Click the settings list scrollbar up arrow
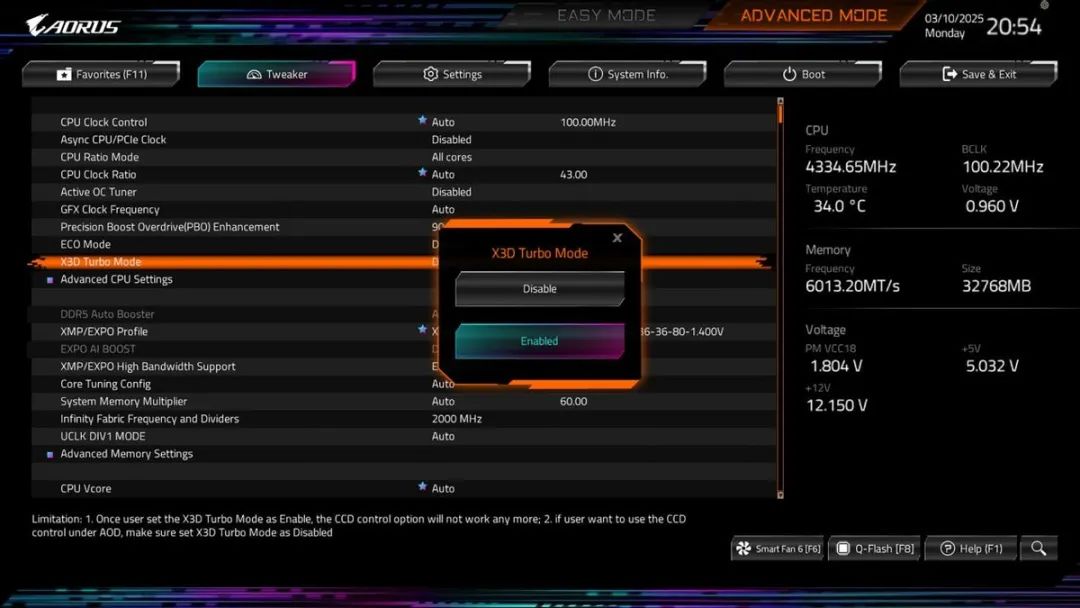Image resolution: width=1080 pixels, height=608 pixels. [780, 101]
